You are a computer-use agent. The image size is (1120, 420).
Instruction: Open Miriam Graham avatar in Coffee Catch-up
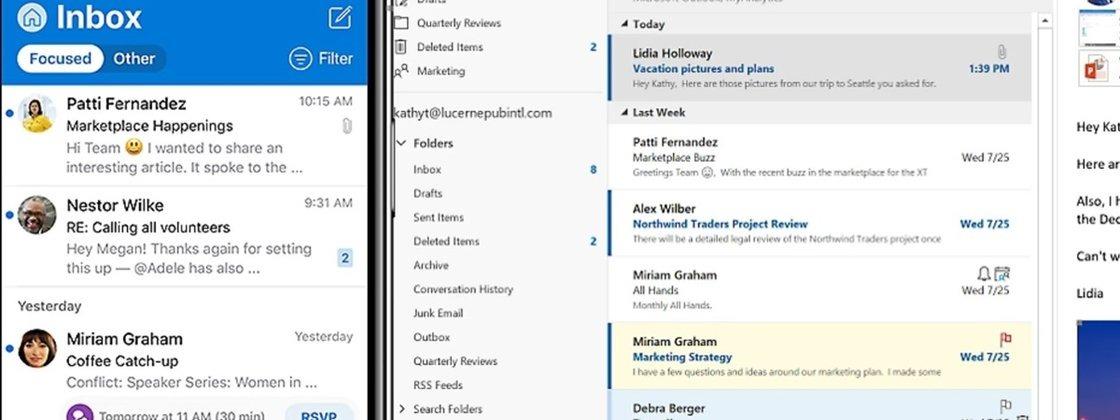pyautogui.click(x=37, y=348)
